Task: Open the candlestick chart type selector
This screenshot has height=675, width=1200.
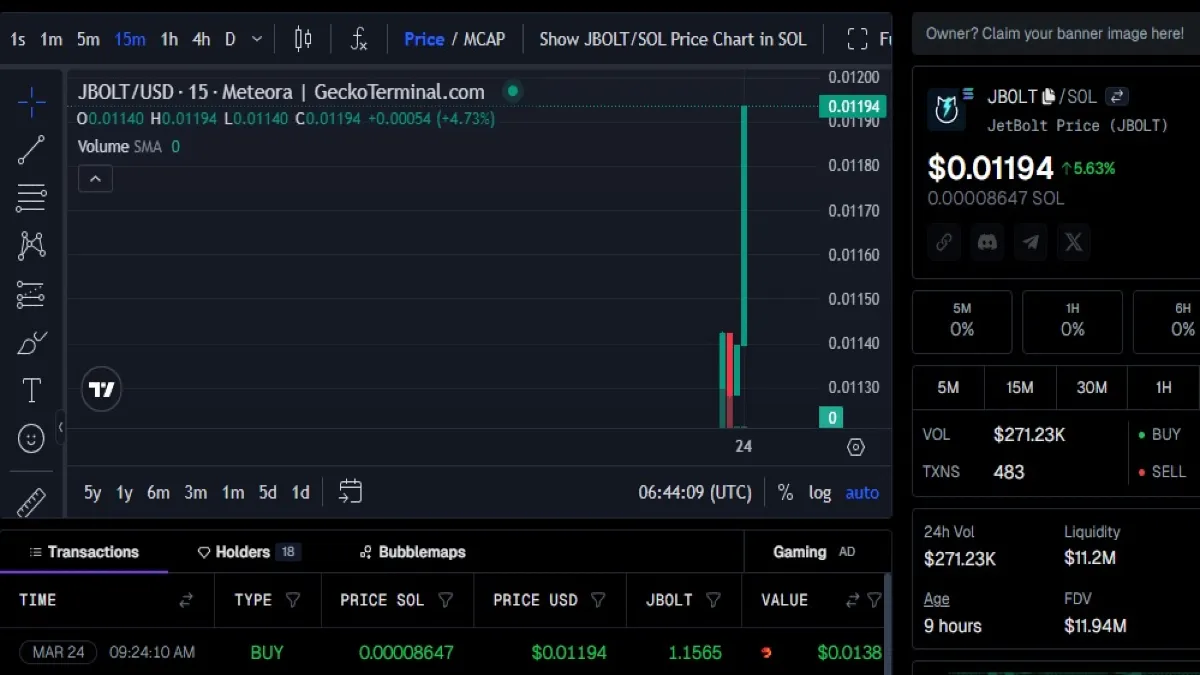Action: click(x=303, y=39)
